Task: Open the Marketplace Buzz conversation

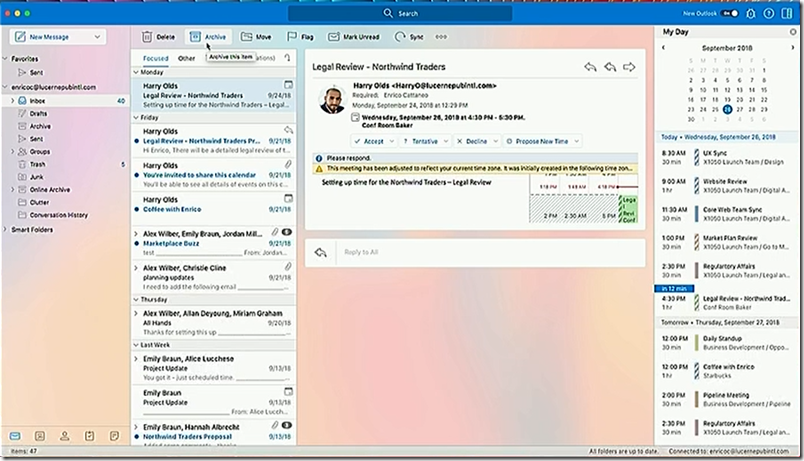Action: click(213, 243)
